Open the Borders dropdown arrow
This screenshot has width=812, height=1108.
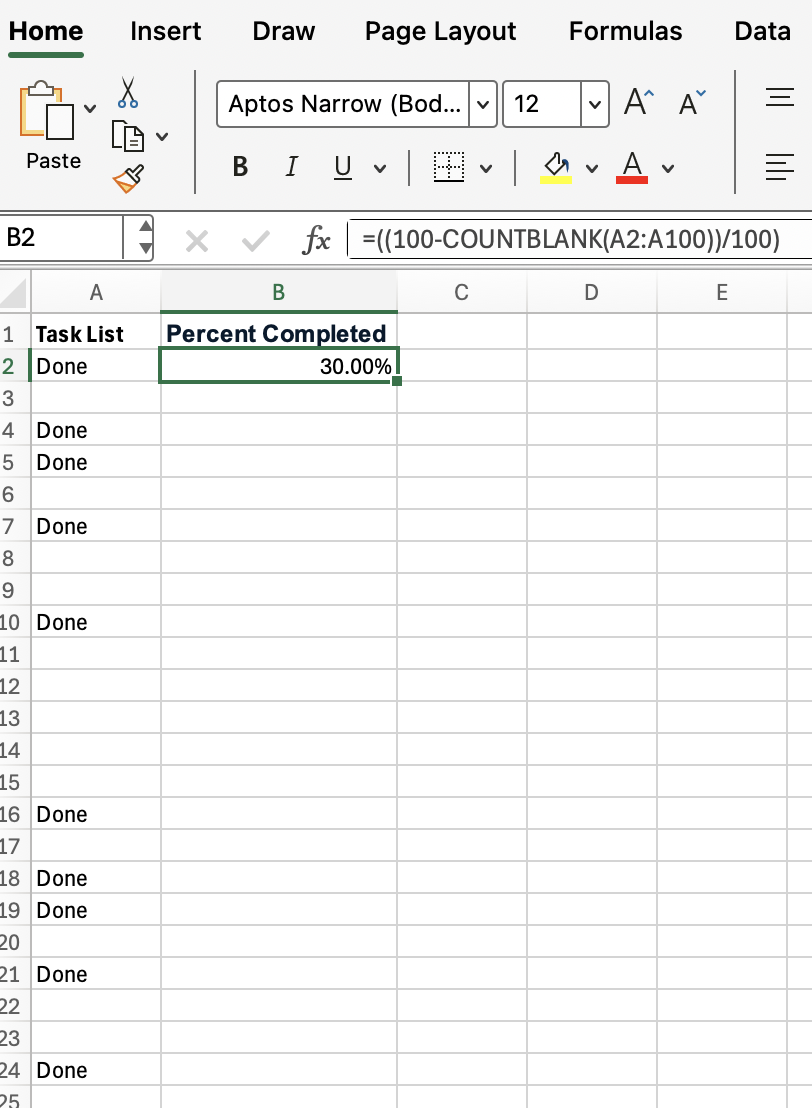point(486,168)
